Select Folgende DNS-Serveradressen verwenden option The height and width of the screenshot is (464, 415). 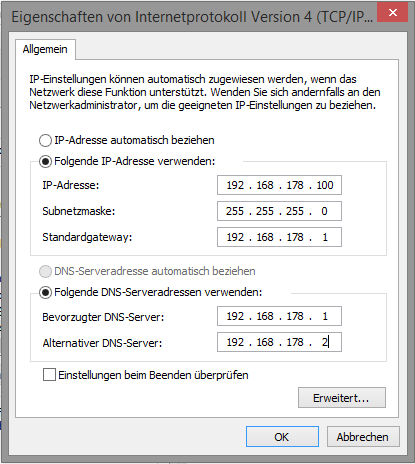pos(45,292)
